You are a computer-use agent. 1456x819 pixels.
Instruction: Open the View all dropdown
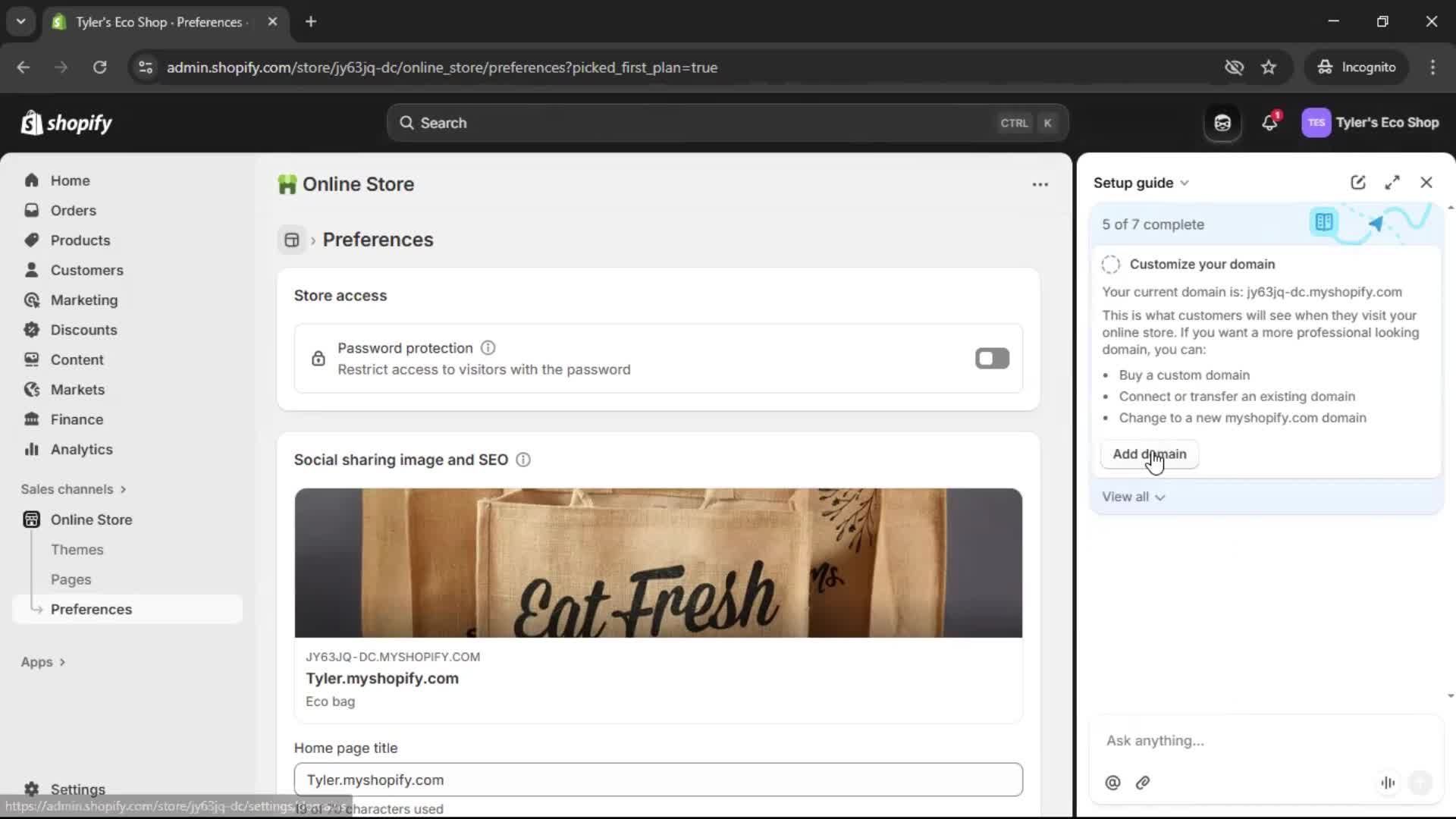[x=1133, y=497]
